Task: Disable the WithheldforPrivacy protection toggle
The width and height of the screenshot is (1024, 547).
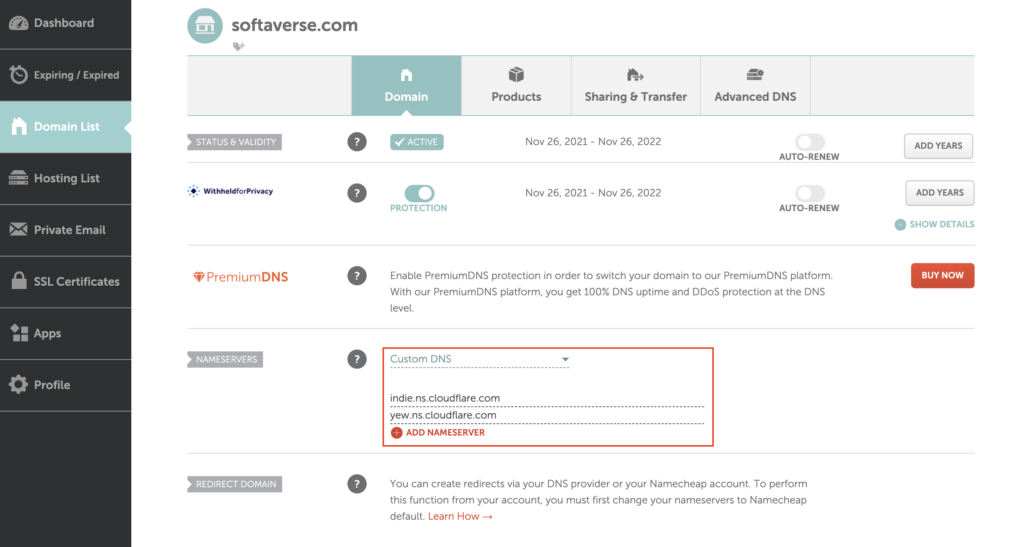Action: click(x=419, y=193)
